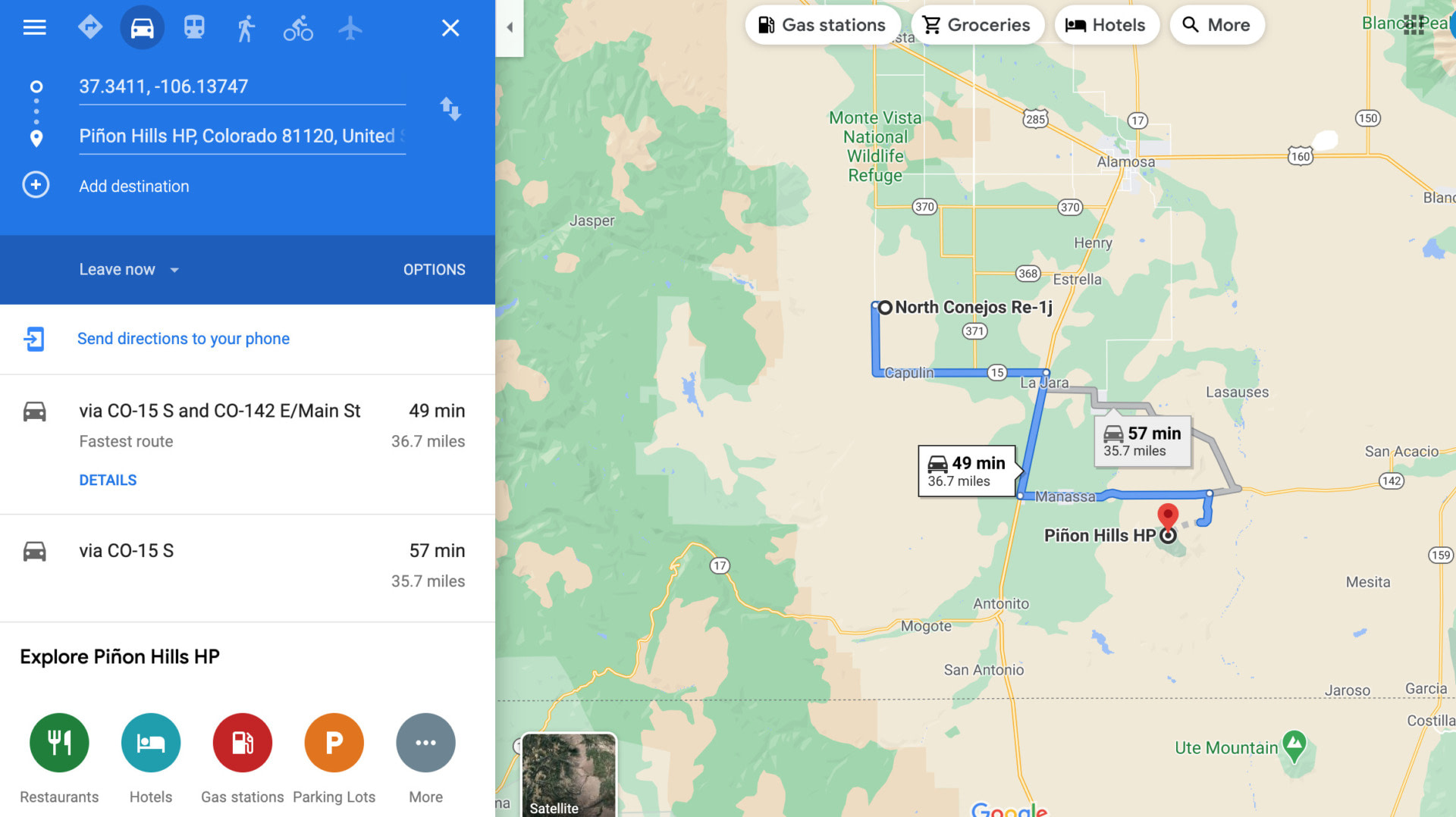
Task: Select the flights travel mode icon
Action: tap(350, 28)
